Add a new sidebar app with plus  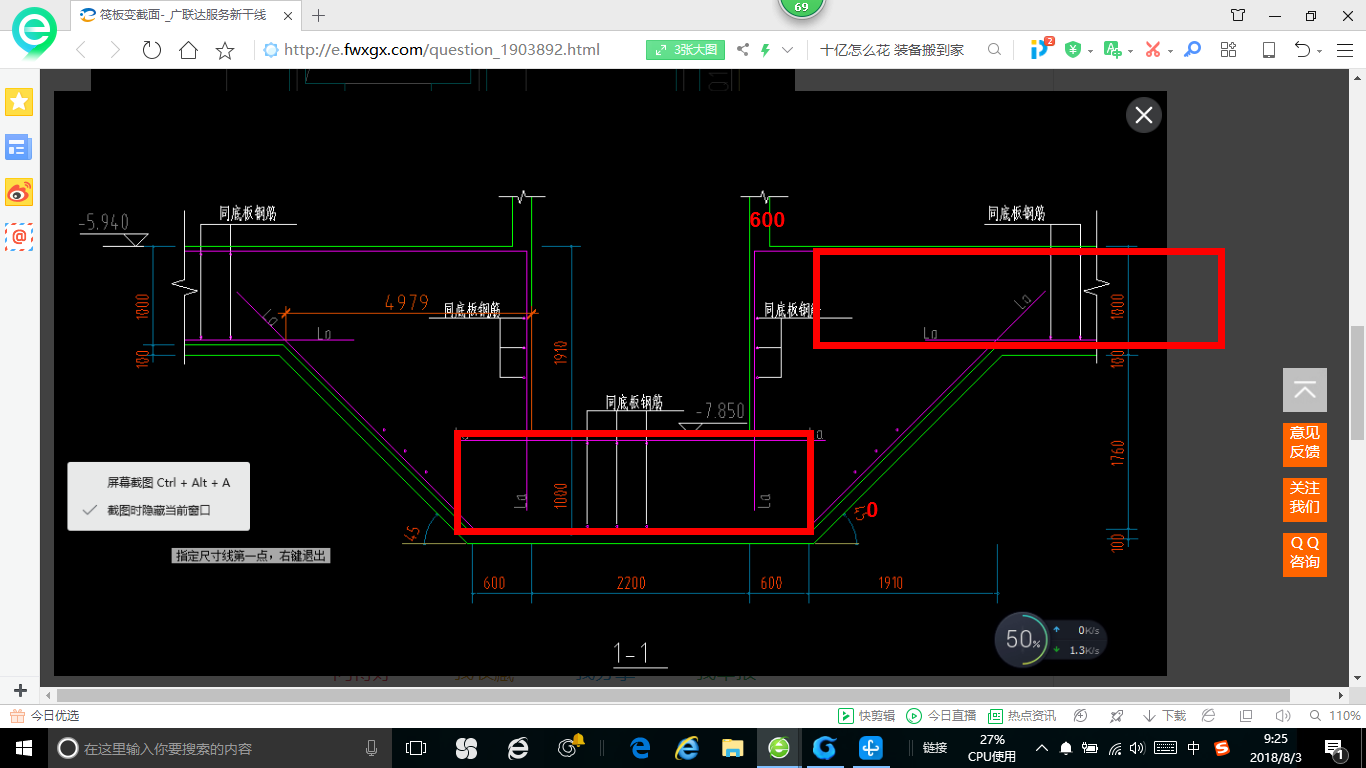pos(19,691)
